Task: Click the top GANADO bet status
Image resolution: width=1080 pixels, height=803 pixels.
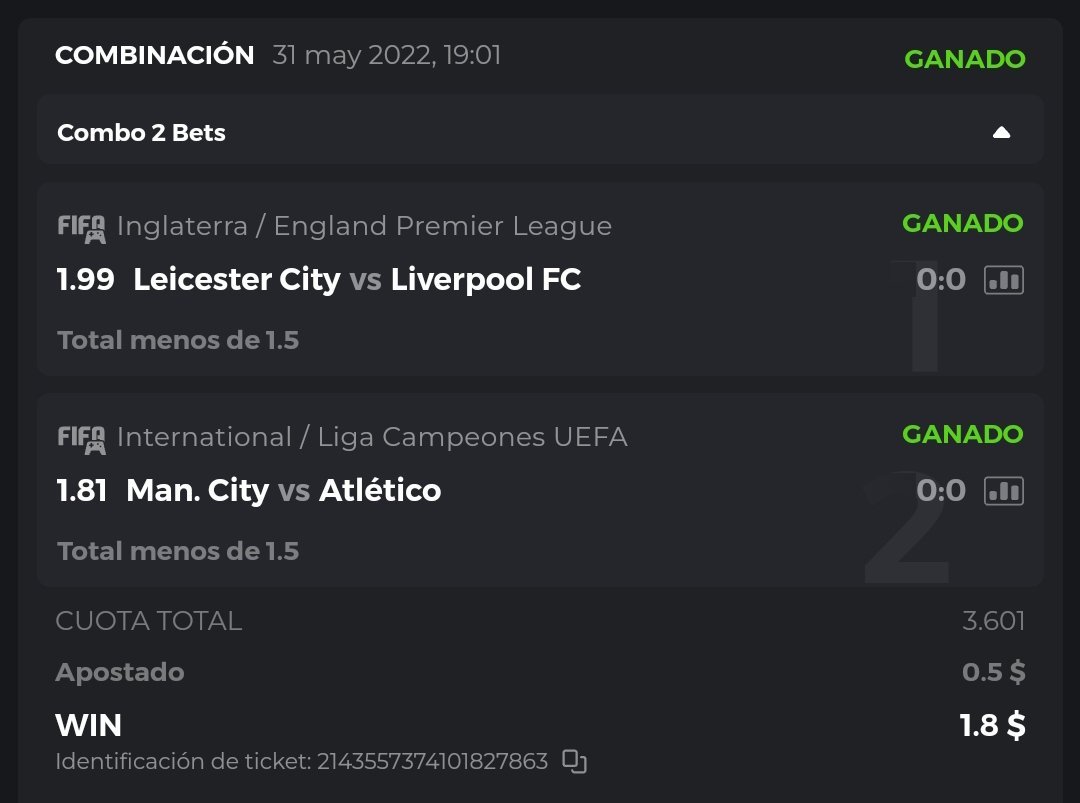Action: pos(964,59)
